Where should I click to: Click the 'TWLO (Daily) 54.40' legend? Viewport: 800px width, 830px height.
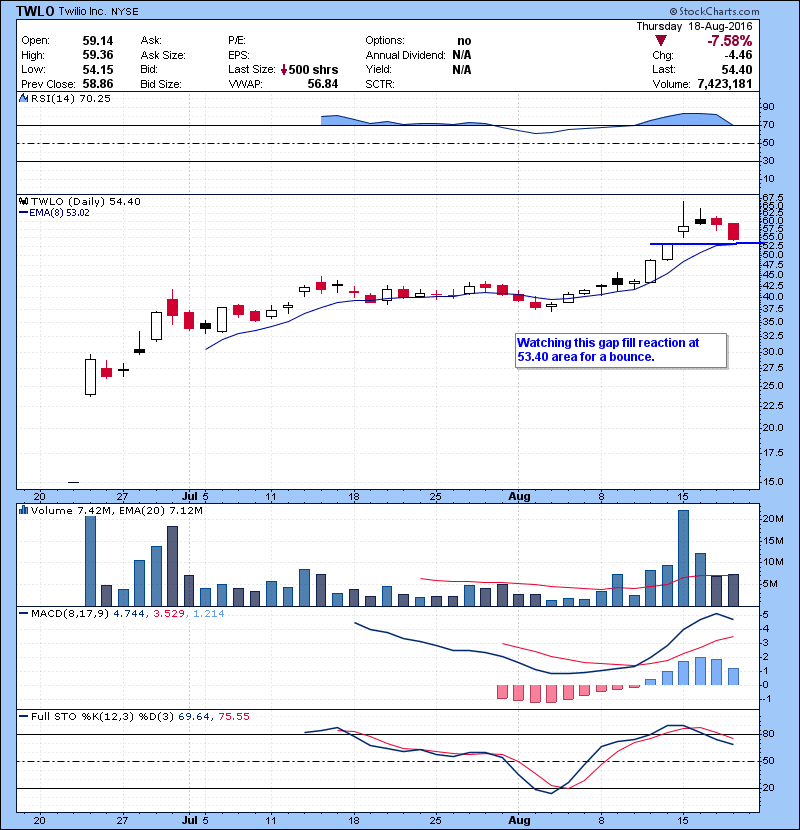point(86,201)
